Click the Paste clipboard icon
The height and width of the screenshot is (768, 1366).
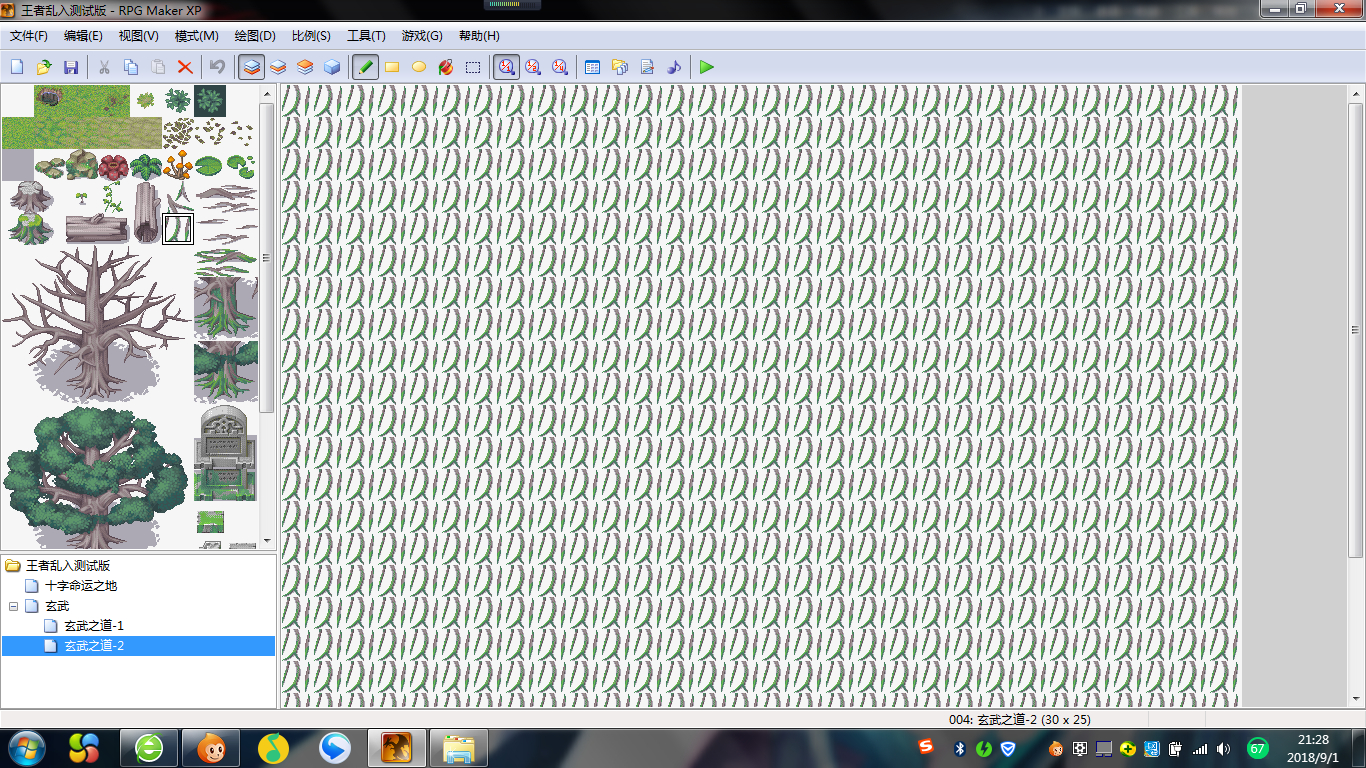[158, 67]
